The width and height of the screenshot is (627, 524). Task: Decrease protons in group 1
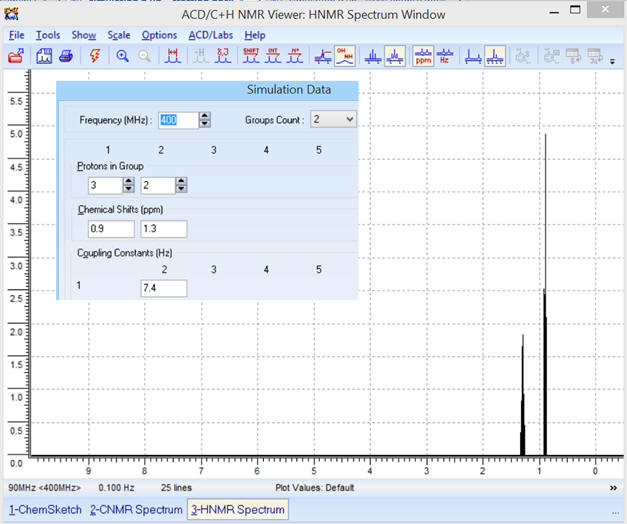[x=128, y=189]
